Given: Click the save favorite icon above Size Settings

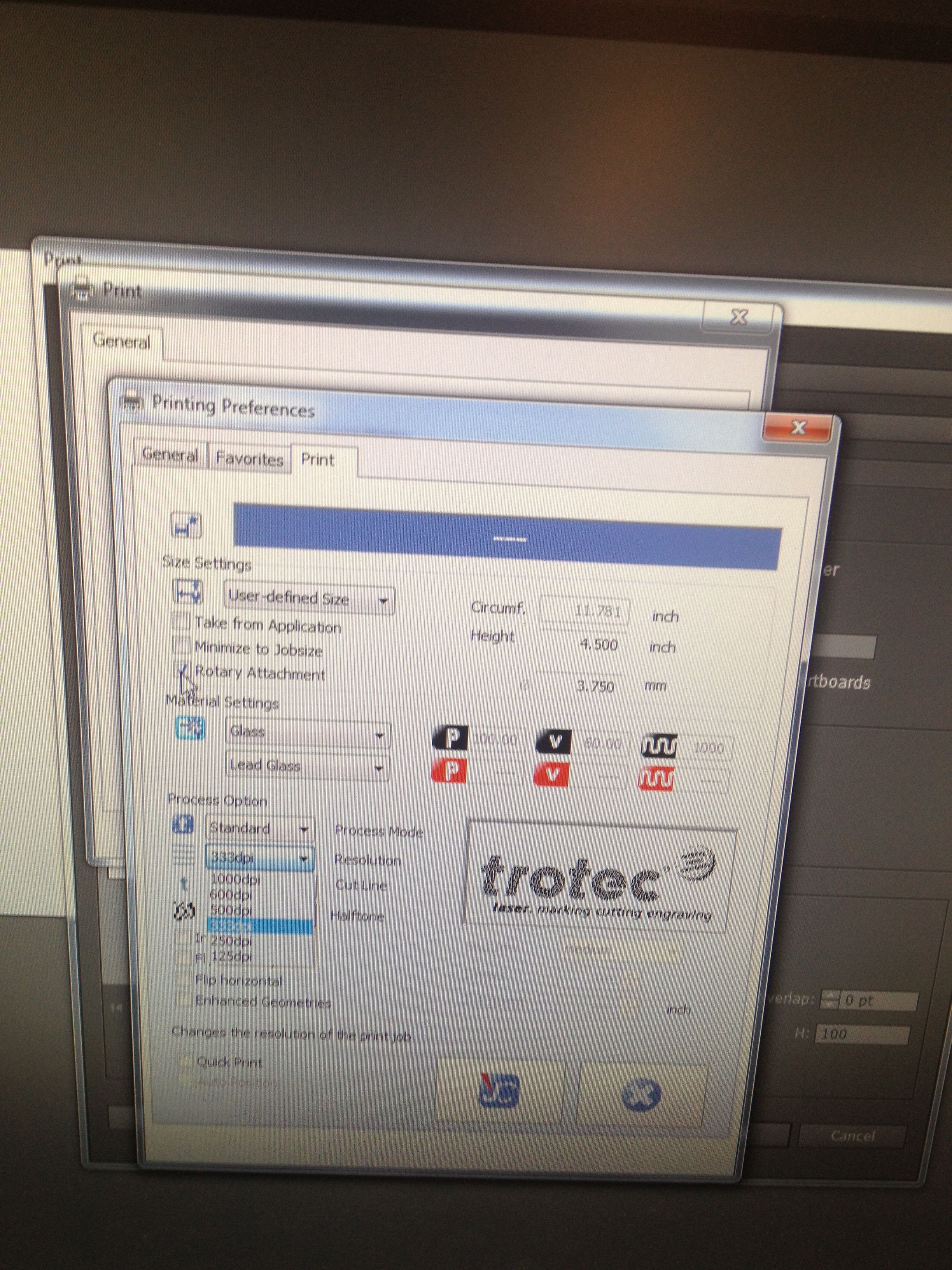Looking at the screenshot, I should pyautogui.click(x=187, y=525).
